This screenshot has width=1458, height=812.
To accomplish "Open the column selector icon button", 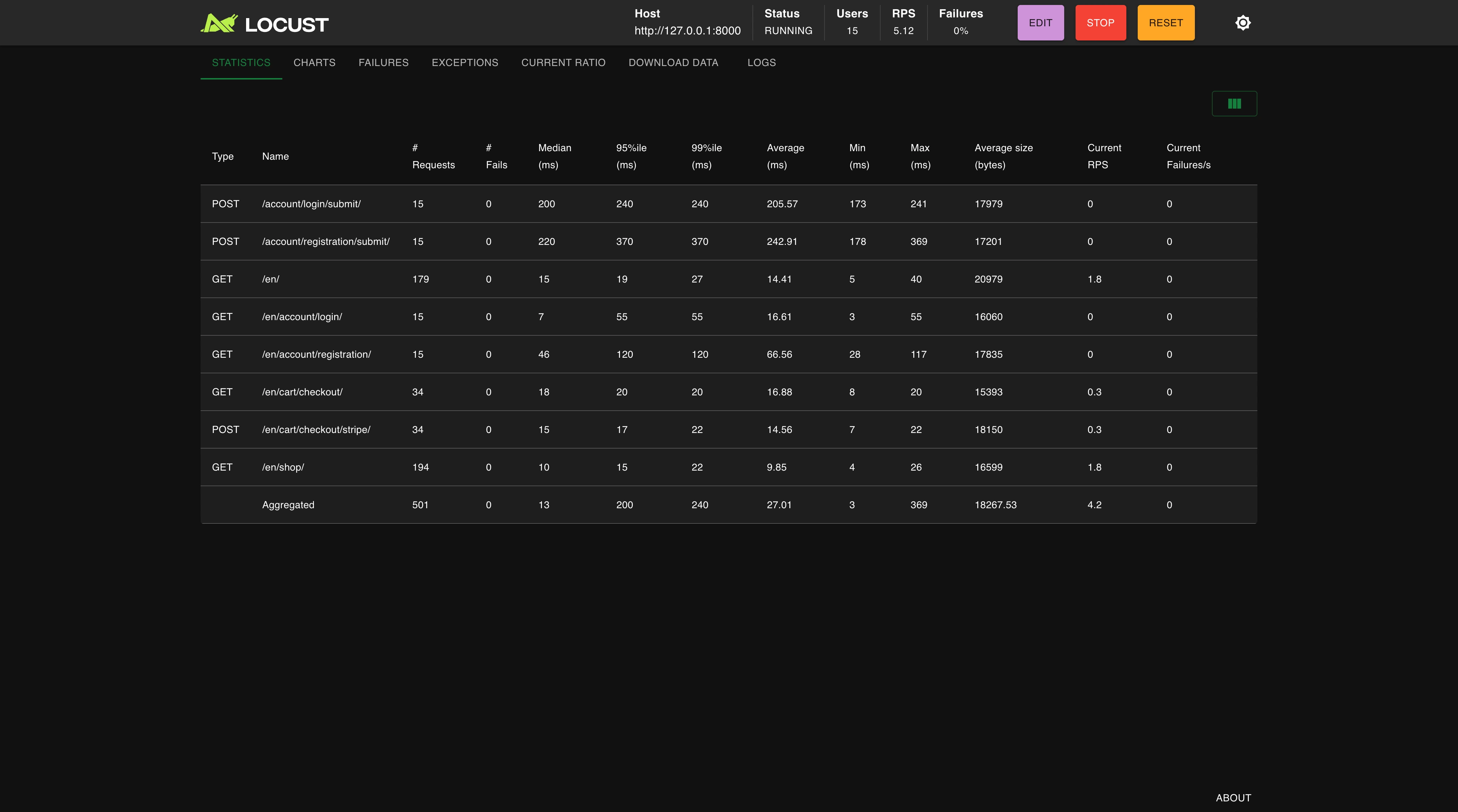I will tap(1234, 104).
